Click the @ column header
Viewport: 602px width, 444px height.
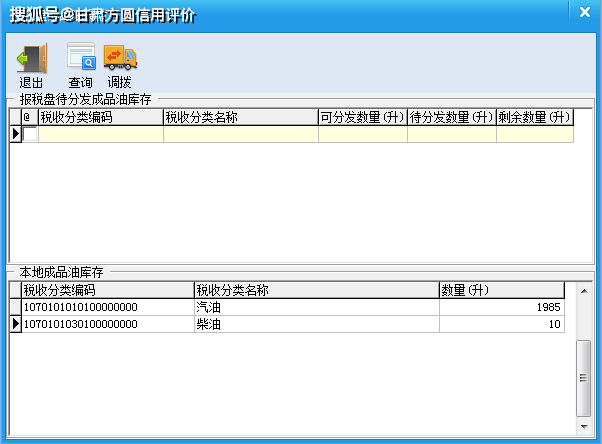tap(30, 117)
